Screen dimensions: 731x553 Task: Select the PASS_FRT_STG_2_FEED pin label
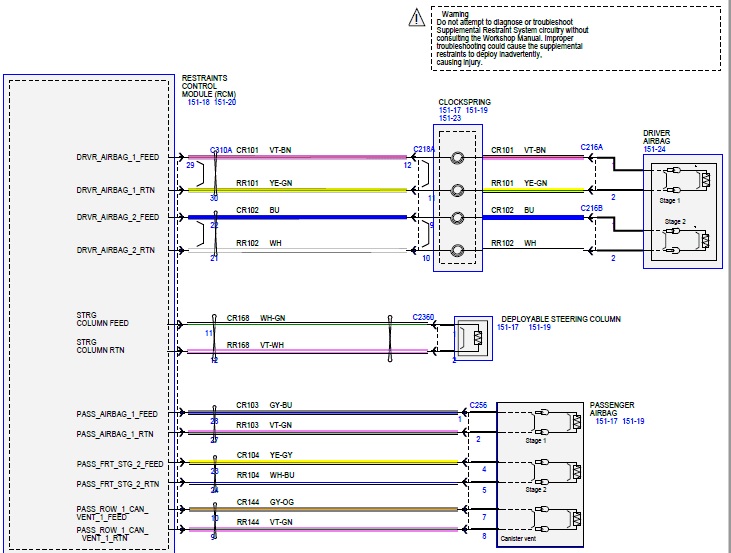pos(120,464)
